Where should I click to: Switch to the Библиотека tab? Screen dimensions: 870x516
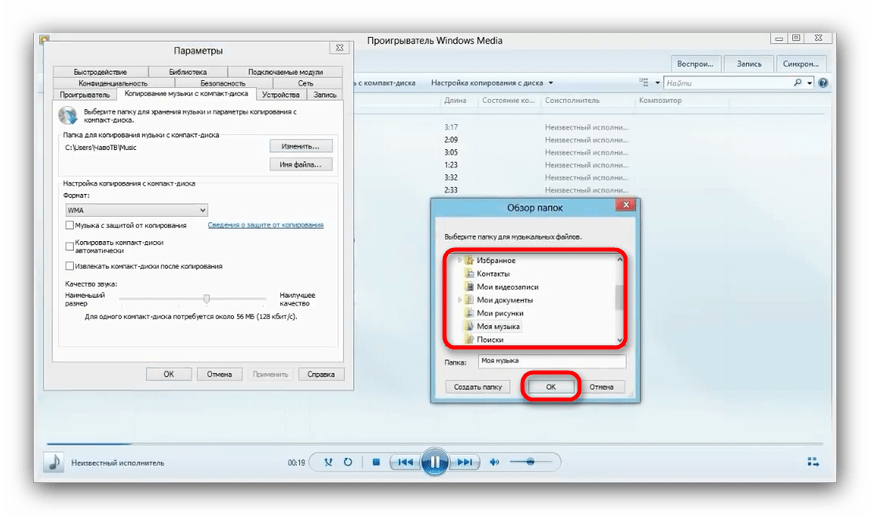click(x=188, y=72)
